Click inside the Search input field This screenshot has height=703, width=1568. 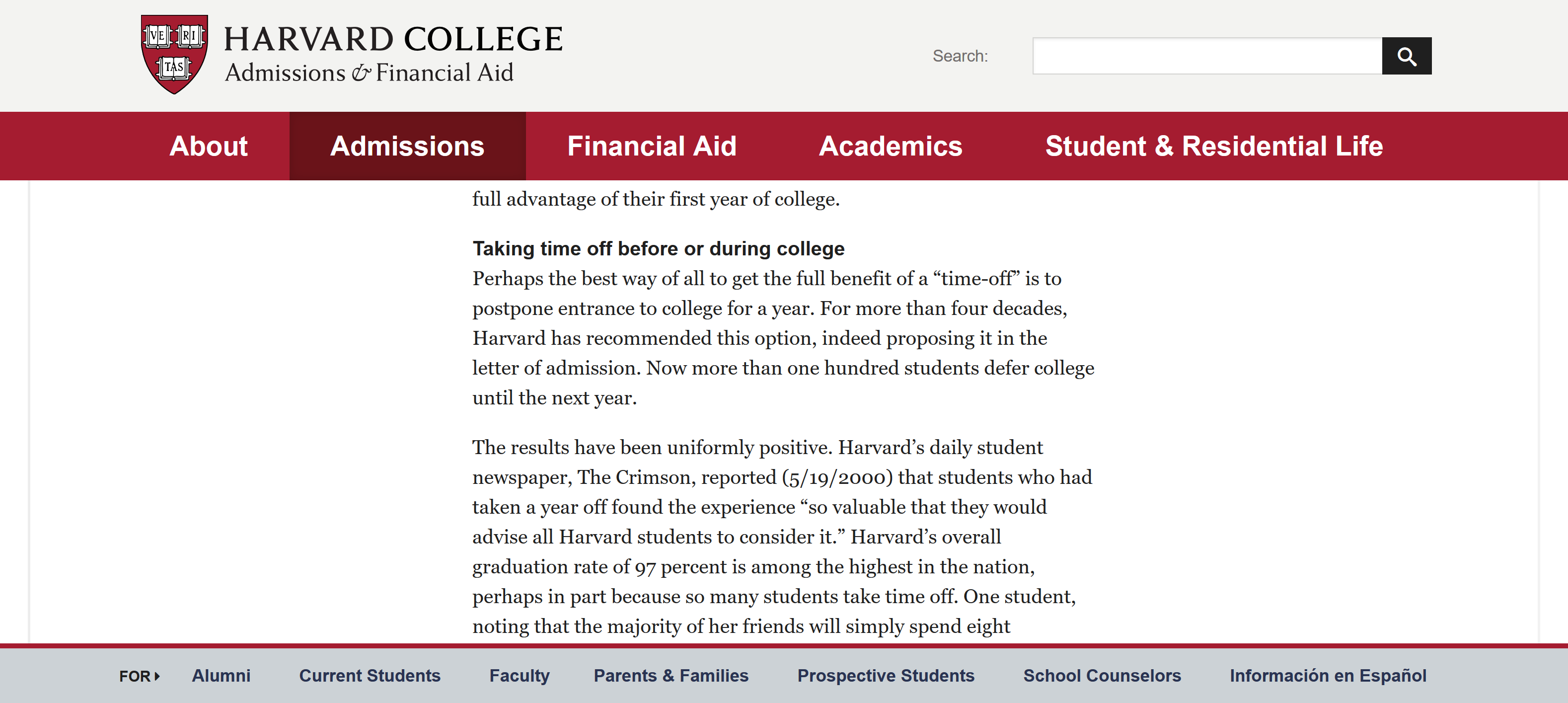coord(1206,56)
